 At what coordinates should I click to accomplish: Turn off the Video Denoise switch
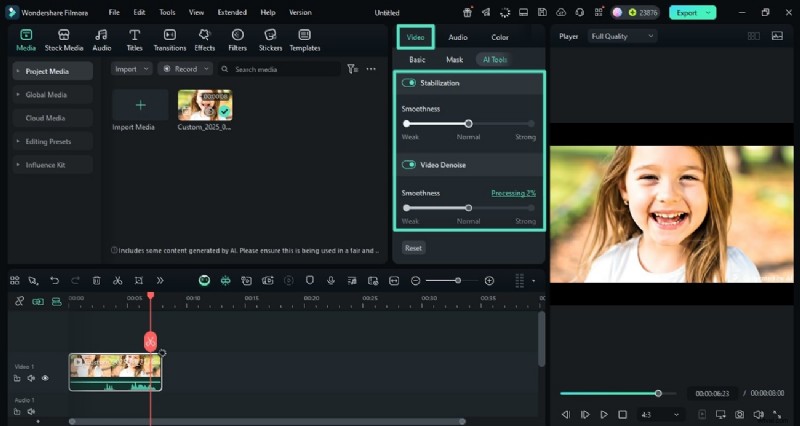click(409, 165)
